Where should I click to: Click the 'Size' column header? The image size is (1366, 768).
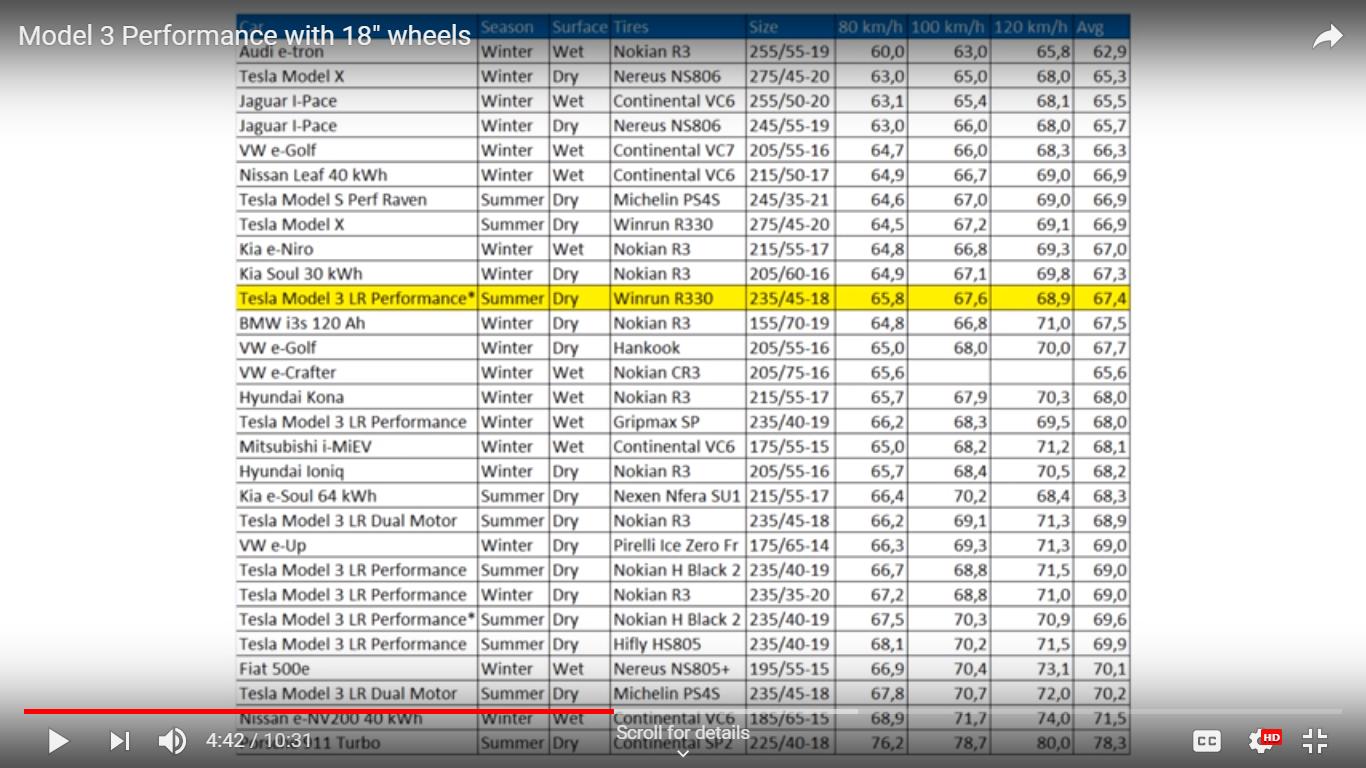(x=790, y=27)
